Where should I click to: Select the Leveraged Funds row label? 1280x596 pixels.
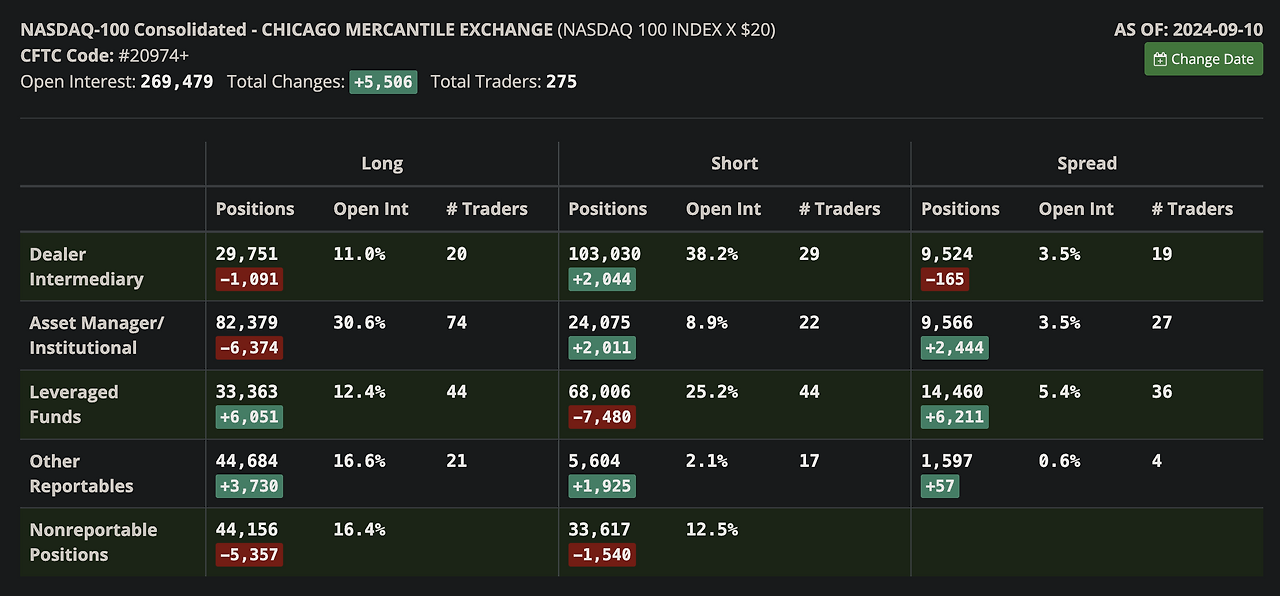74,404
